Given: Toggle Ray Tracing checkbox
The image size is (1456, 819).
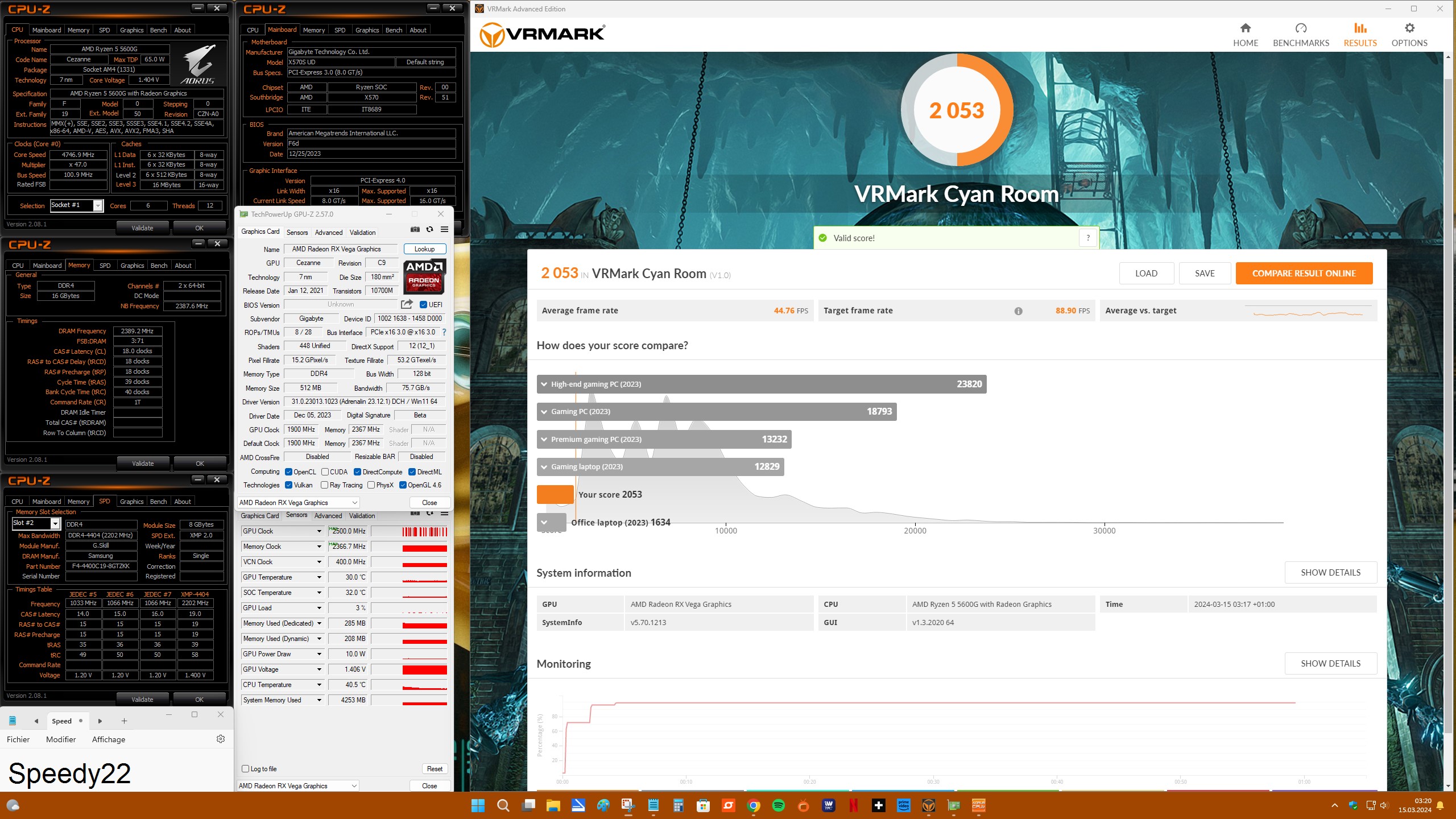Looking at the screenshot, I should point(324,485).
